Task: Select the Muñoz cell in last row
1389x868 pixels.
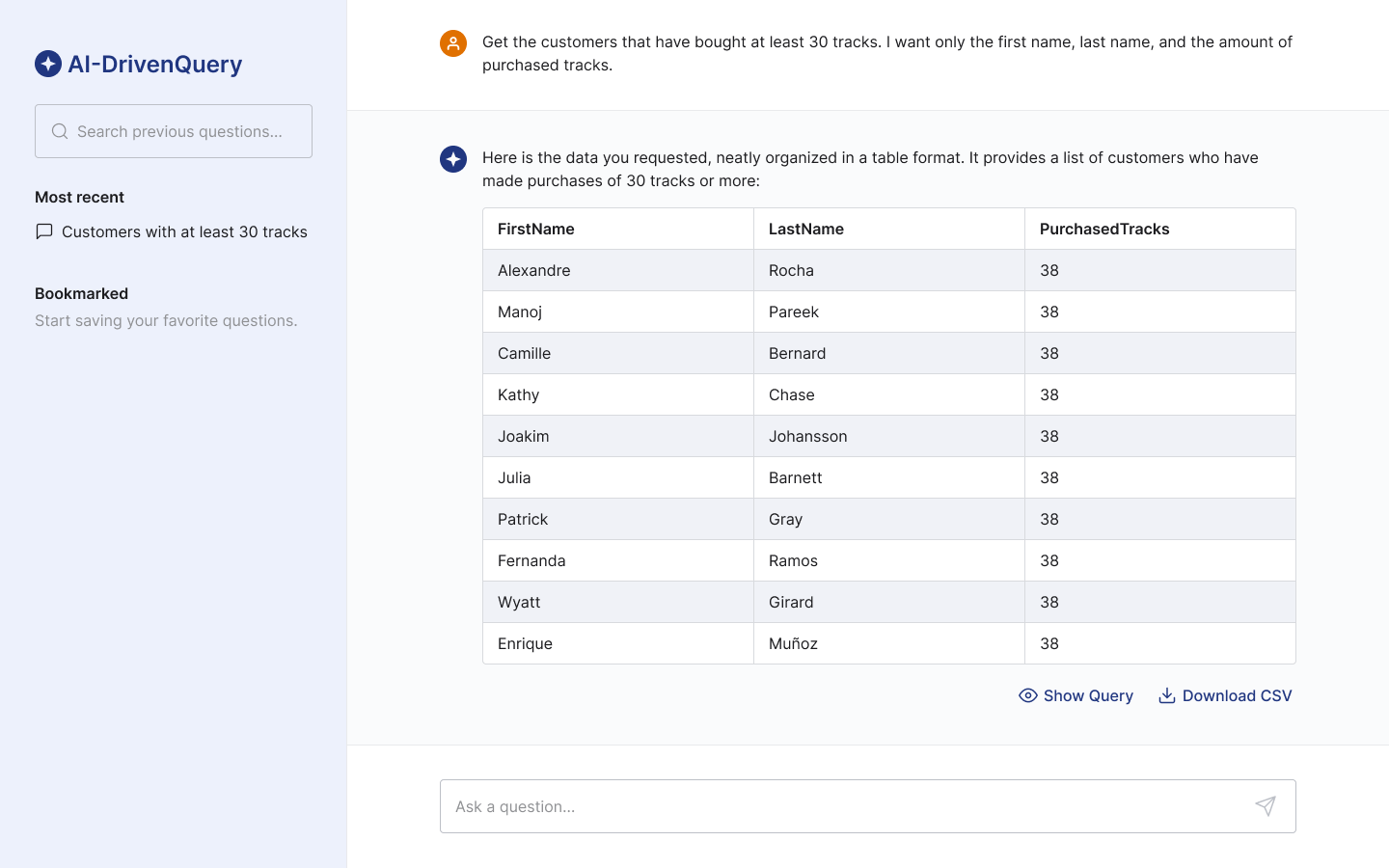Action: pyautogui.click(x=889, y=643)
